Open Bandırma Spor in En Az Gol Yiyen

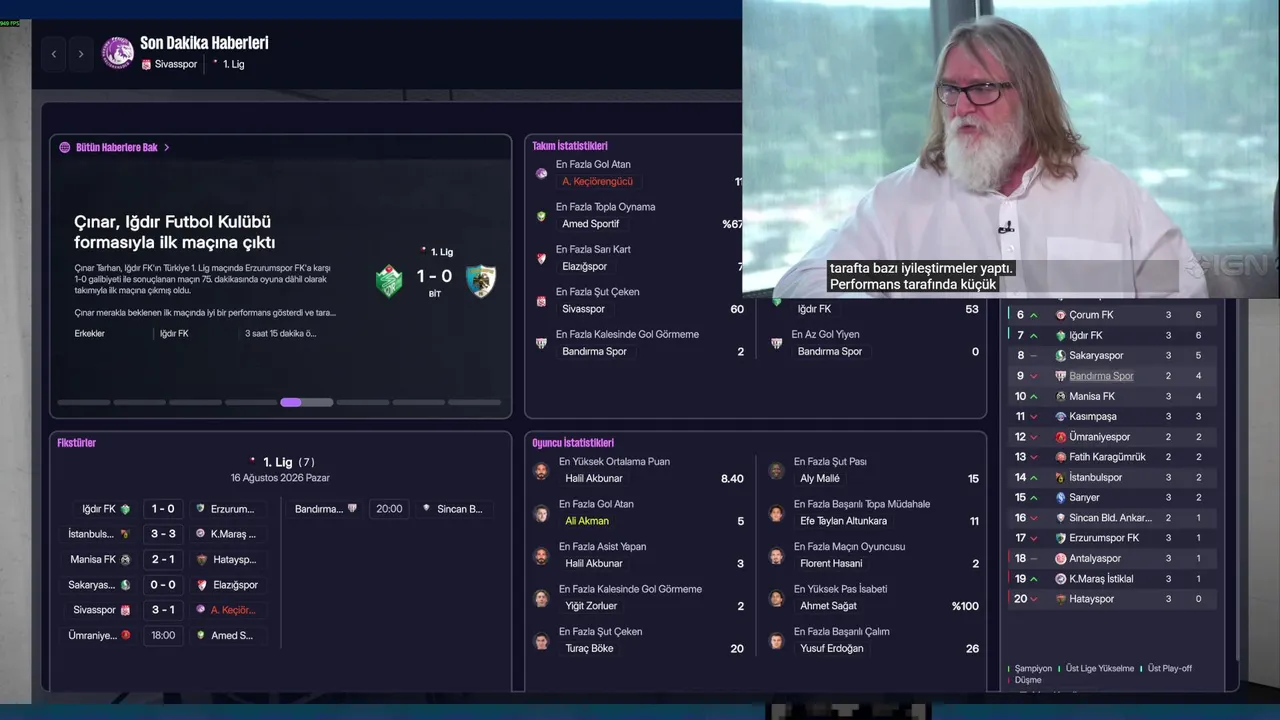pyautogui.click(x=830, y=351)
